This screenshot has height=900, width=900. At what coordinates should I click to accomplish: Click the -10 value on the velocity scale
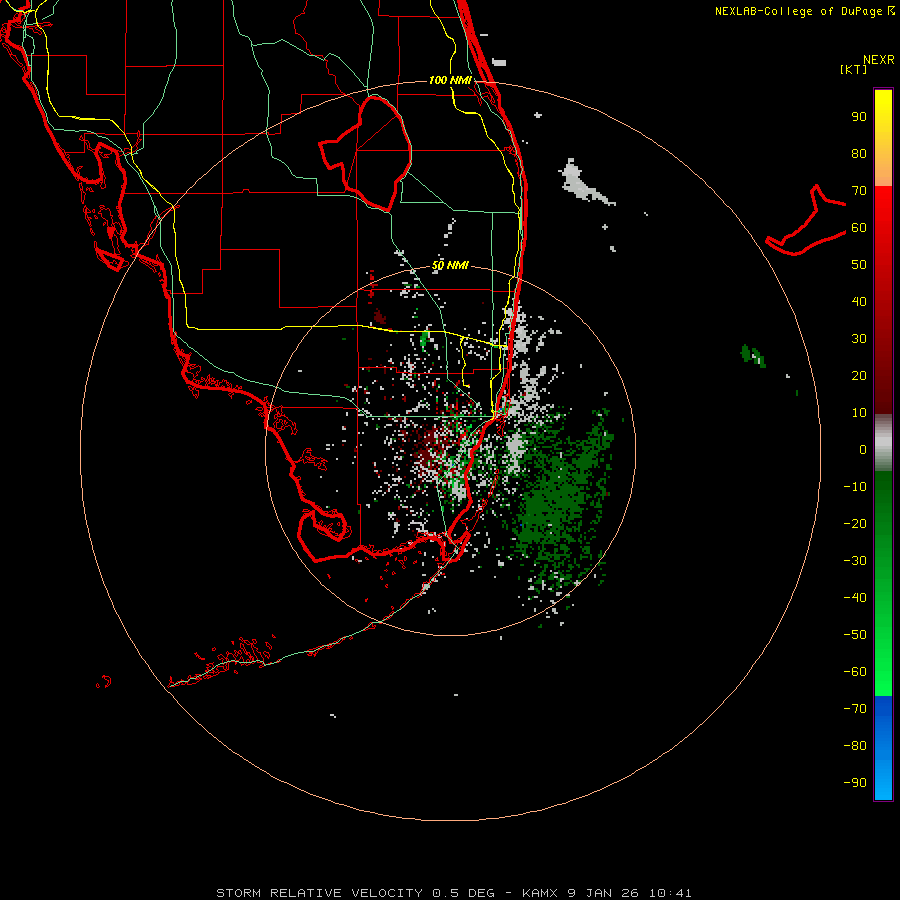coord(855,487)
